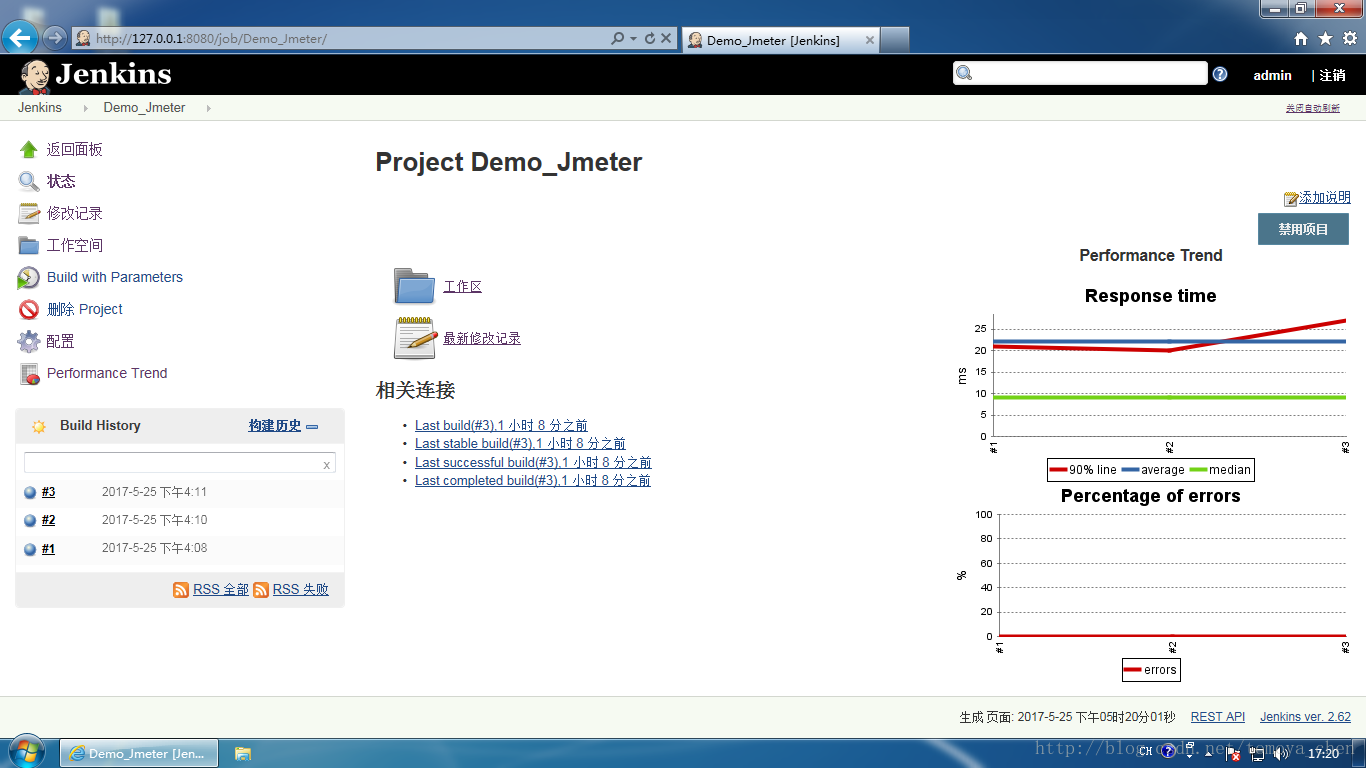Viewport: 1366px width, 768px height.
Task: Open a new blank browser tab
Action: [895, 40]
